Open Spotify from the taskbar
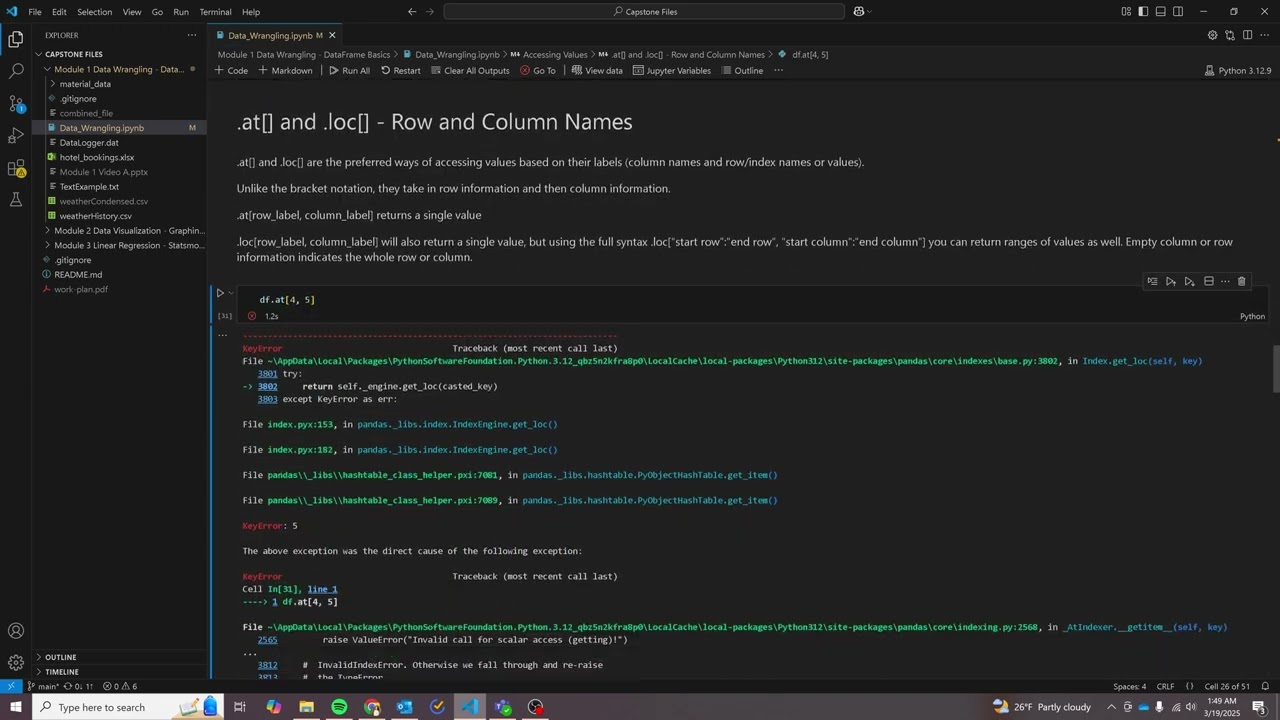Image resolution: width=1280 pixels, height=720 pixels. (x=339, y=707)
